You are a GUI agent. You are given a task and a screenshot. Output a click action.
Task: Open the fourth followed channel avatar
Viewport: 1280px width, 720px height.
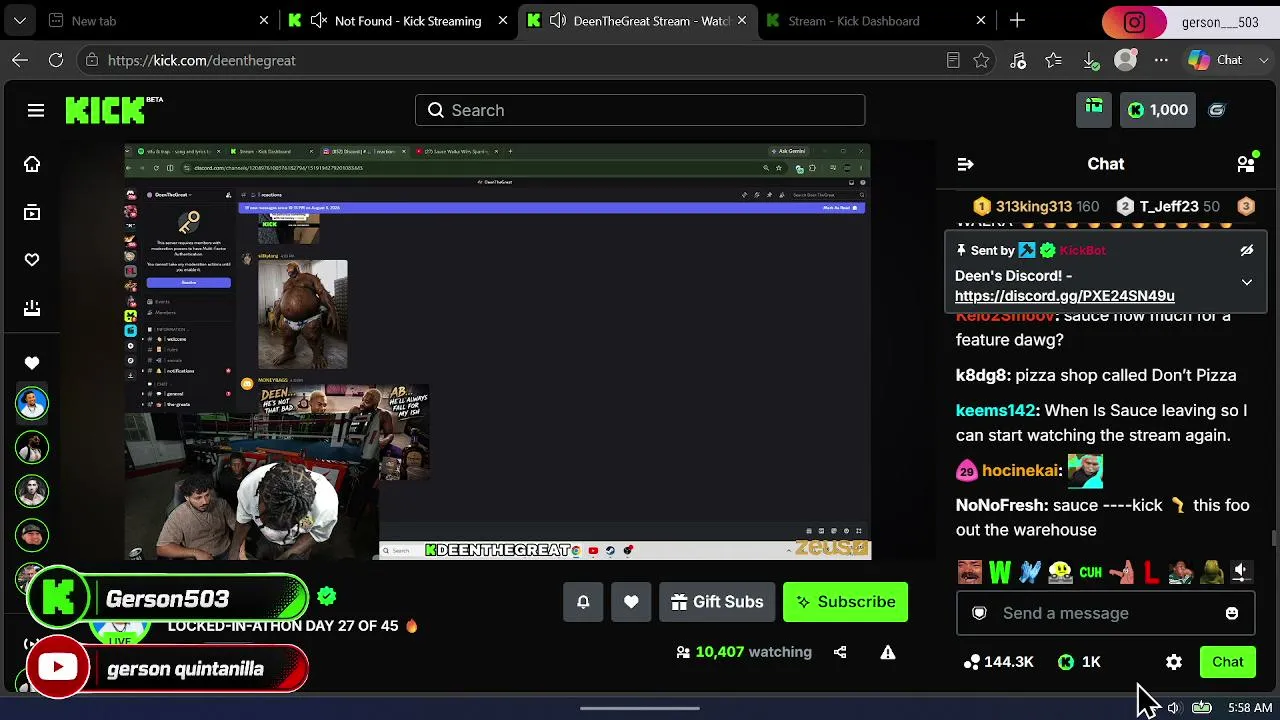pyautogui.click(x=32, y=535)
